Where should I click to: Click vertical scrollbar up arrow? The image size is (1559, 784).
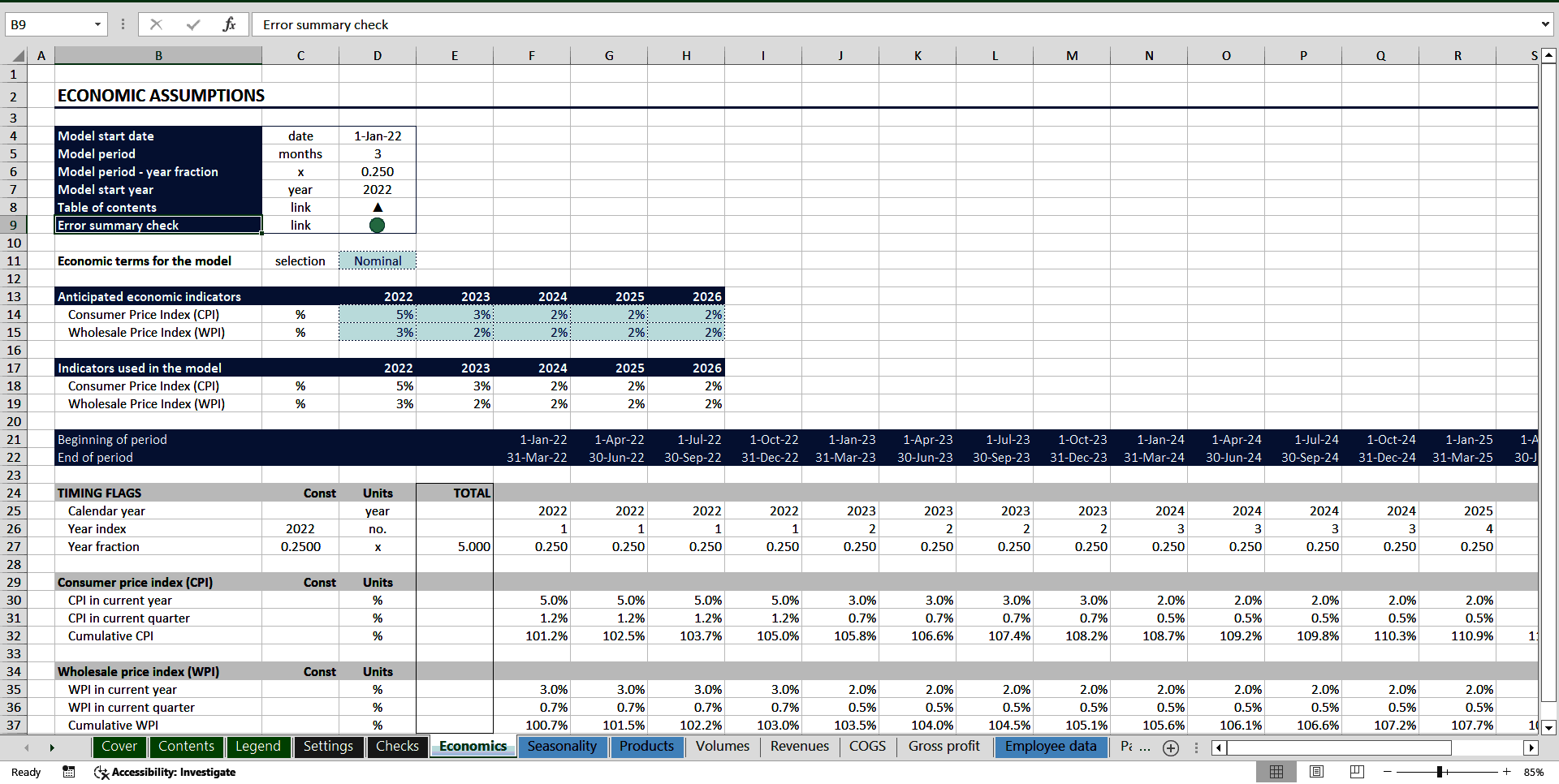click(x=1548, y=56)
